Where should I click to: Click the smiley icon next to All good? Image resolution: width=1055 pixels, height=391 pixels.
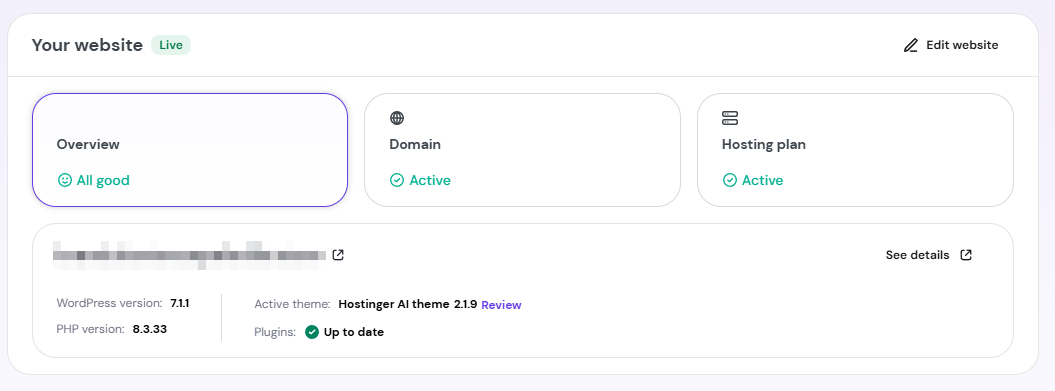click(x=65, y=180)
